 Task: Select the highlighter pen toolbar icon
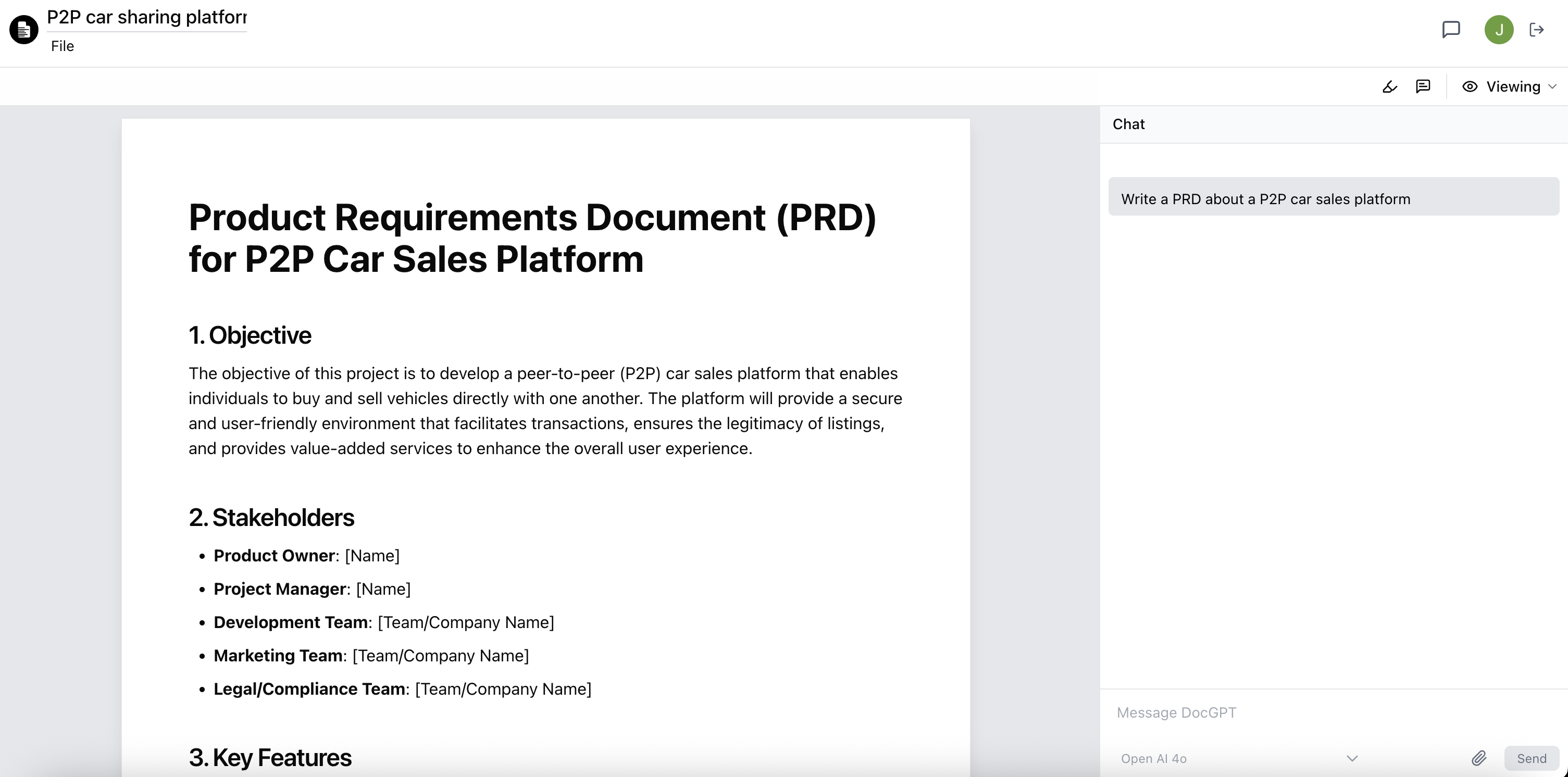pos(1390,86)
